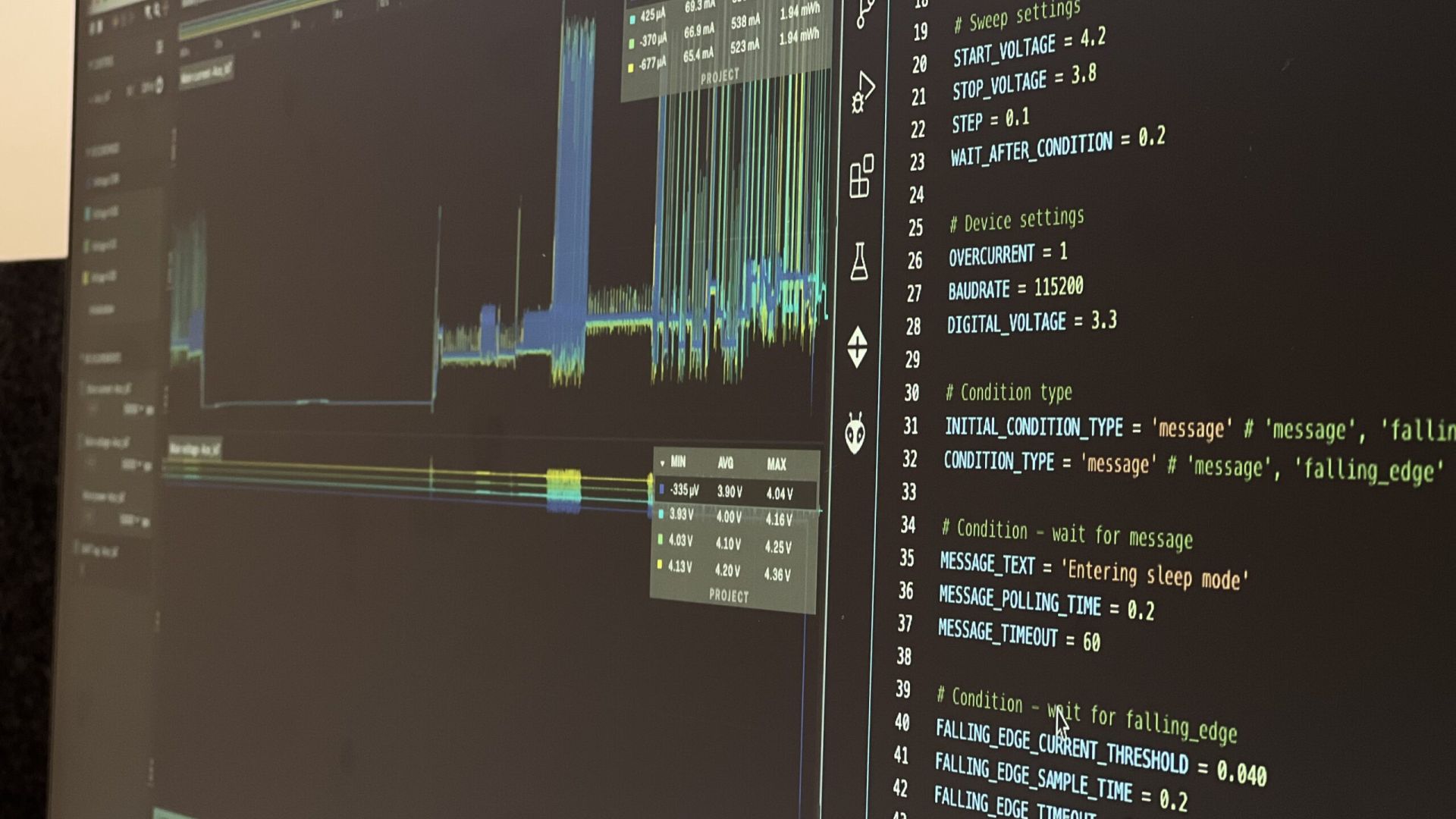This screenshot has width=1456, height=819.
Task: Place cursor on START_VOLTAGE = 4.2 line
Action: (1028, 47)
